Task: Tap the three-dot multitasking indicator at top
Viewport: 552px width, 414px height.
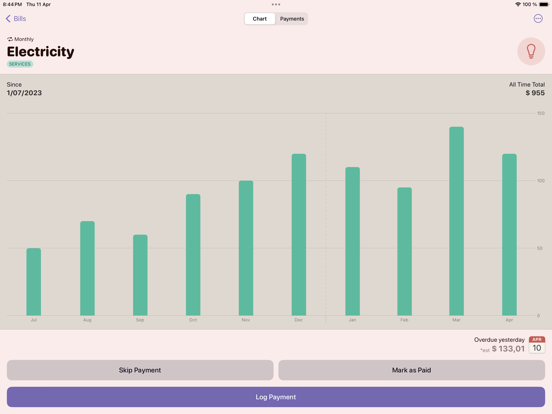Action: [x=276, y=5]
